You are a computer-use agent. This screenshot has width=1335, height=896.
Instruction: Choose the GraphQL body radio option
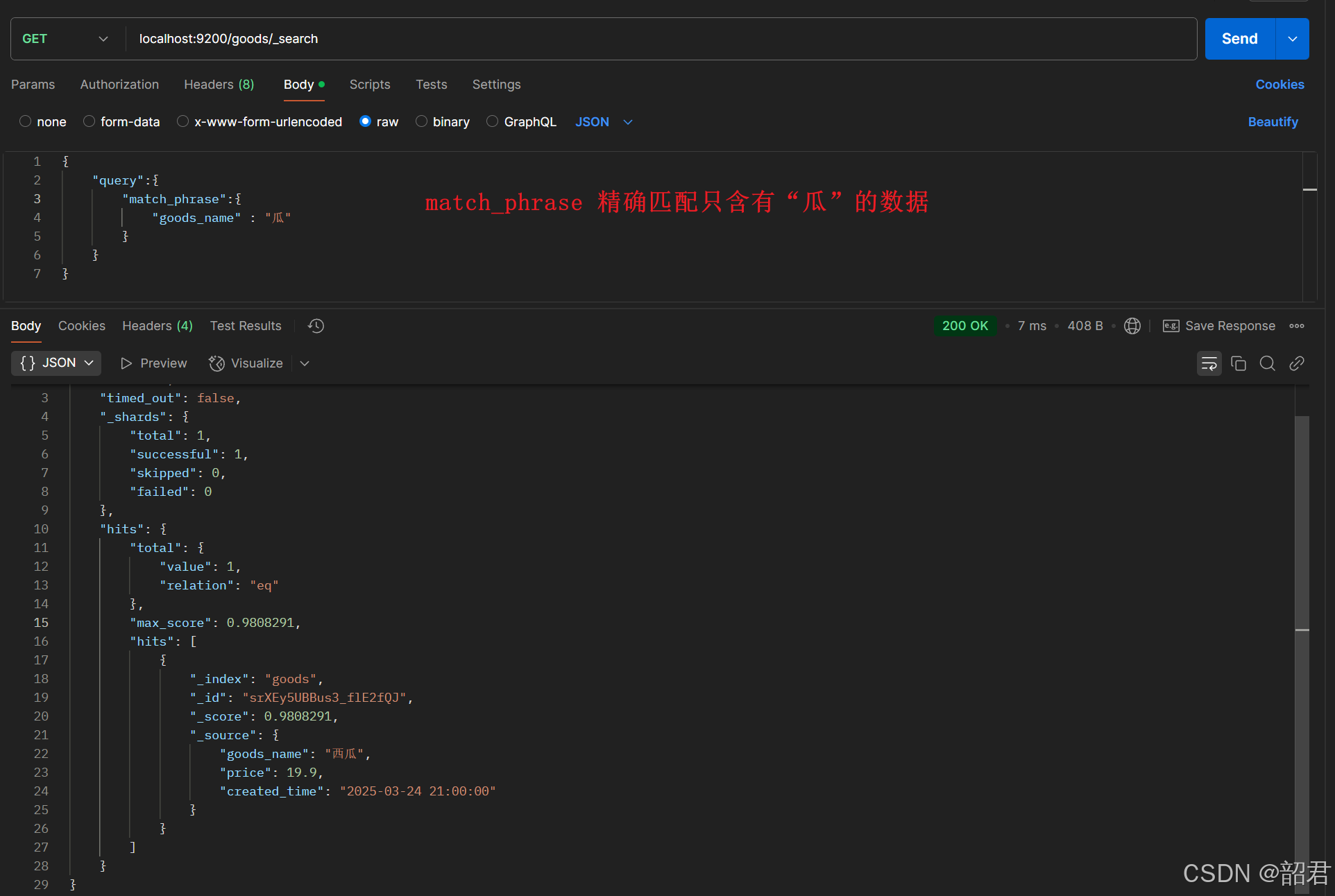(x=492, y=121)
